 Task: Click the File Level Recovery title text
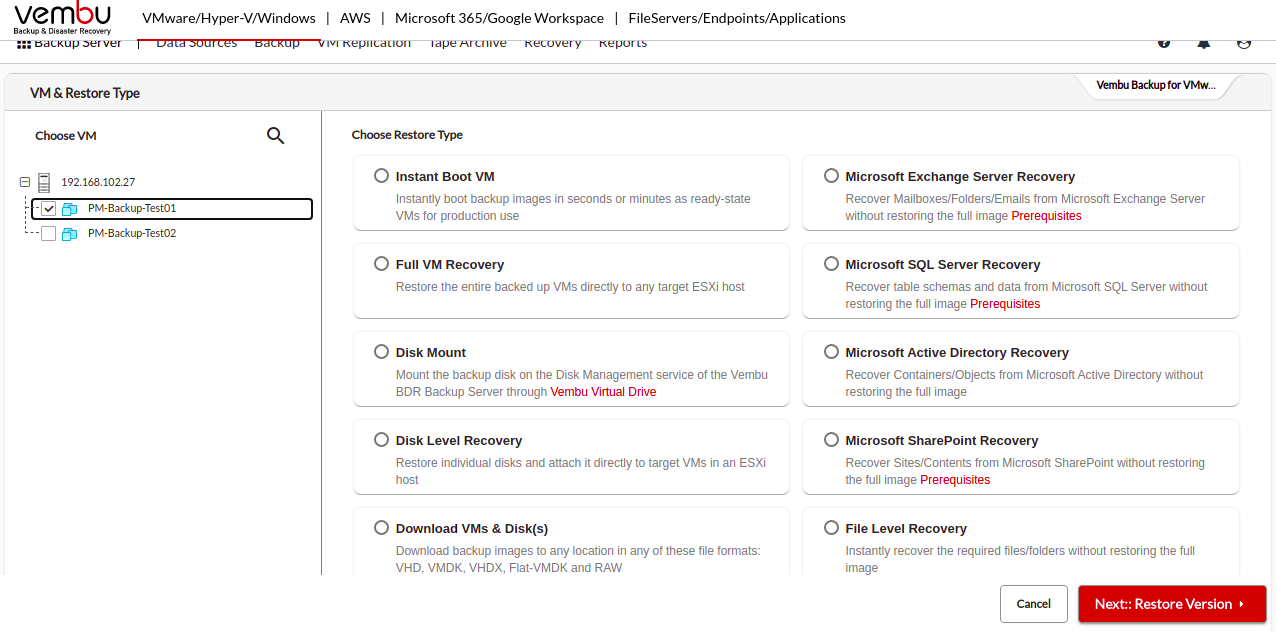pos(906,528)
